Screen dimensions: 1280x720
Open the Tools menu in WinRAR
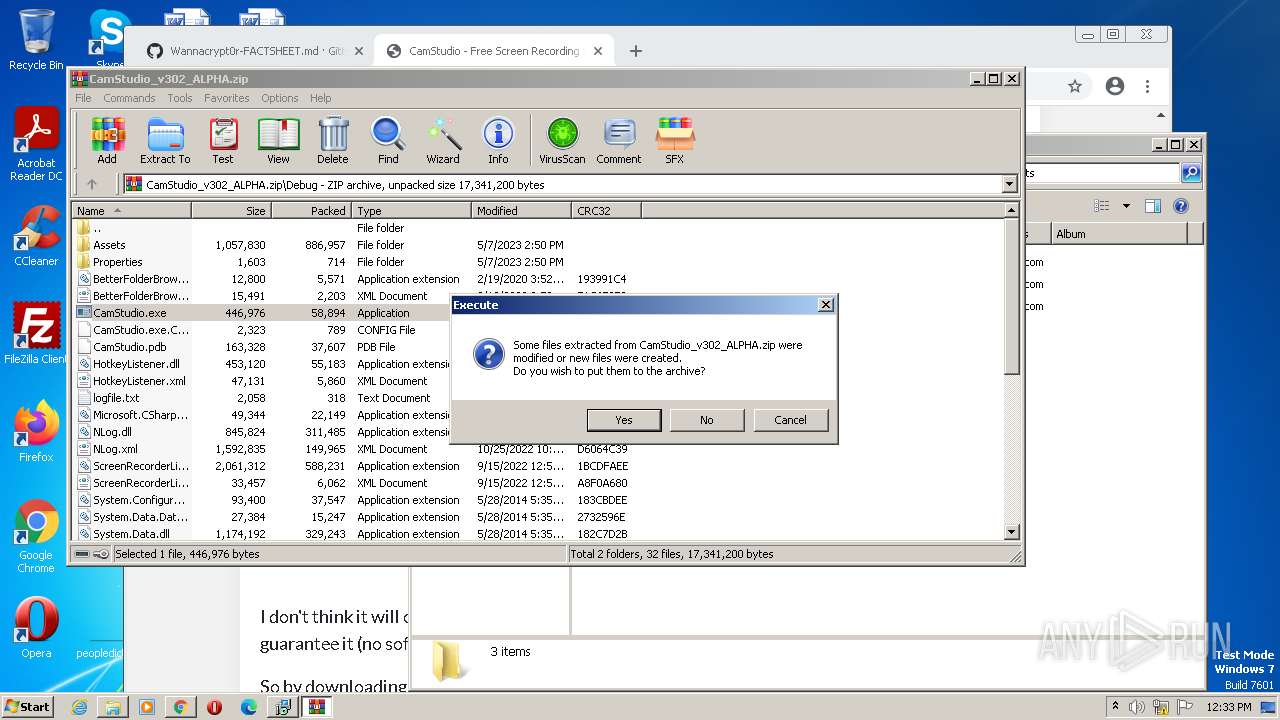[180, 98]
